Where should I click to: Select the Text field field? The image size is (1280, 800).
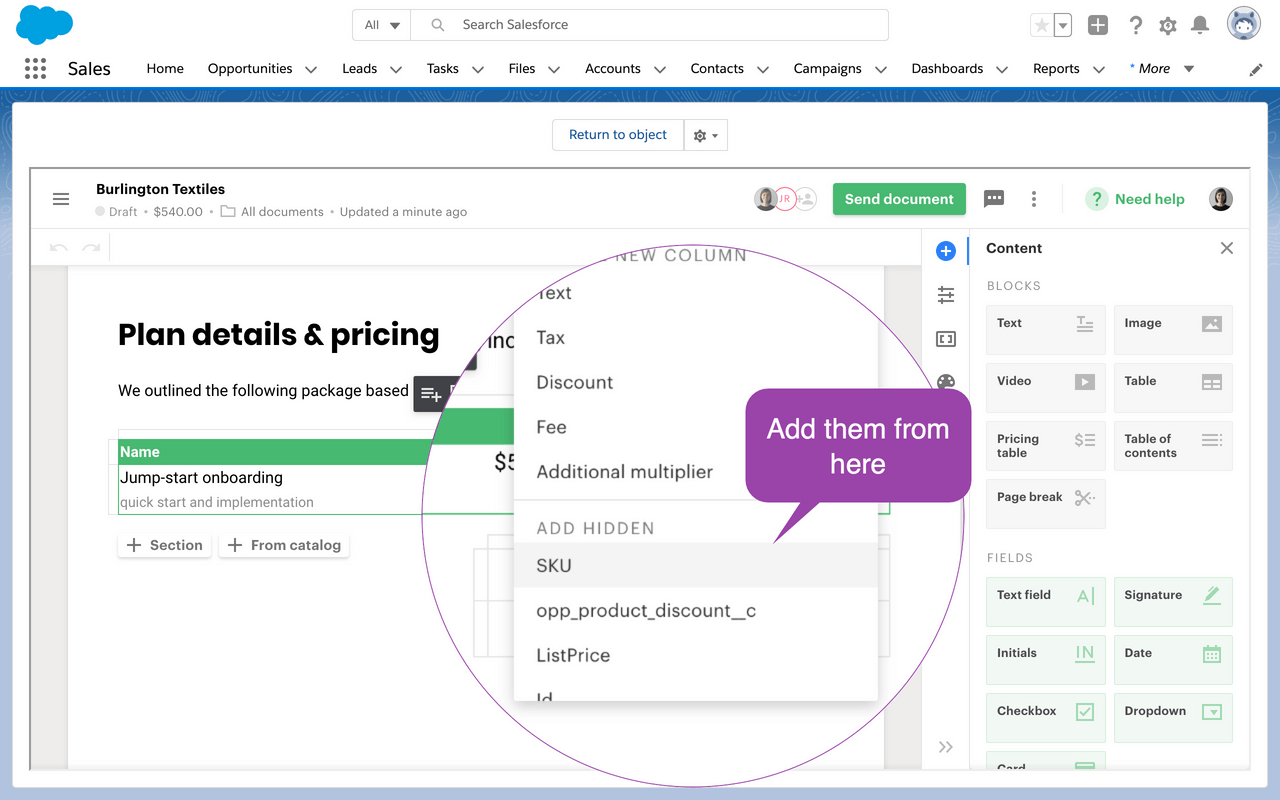[x=1045, y=602]
